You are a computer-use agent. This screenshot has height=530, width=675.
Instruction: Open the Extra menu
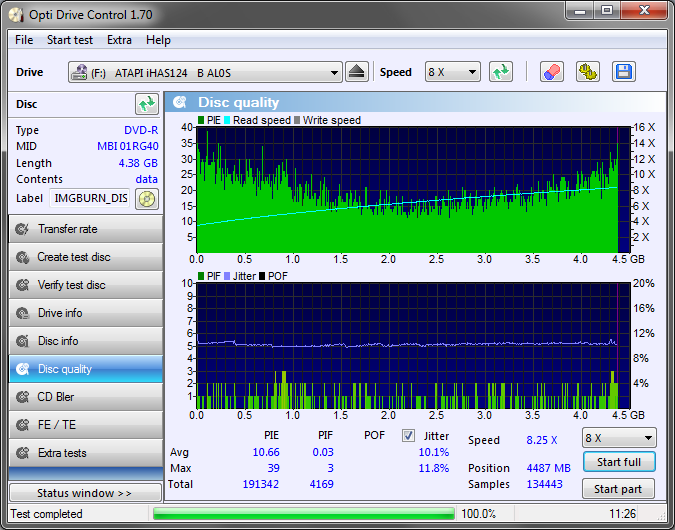click(119, 40)
